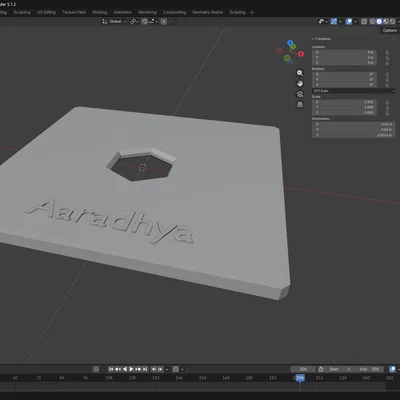Switch to Animation workspace tab

(x=123, y=12)
